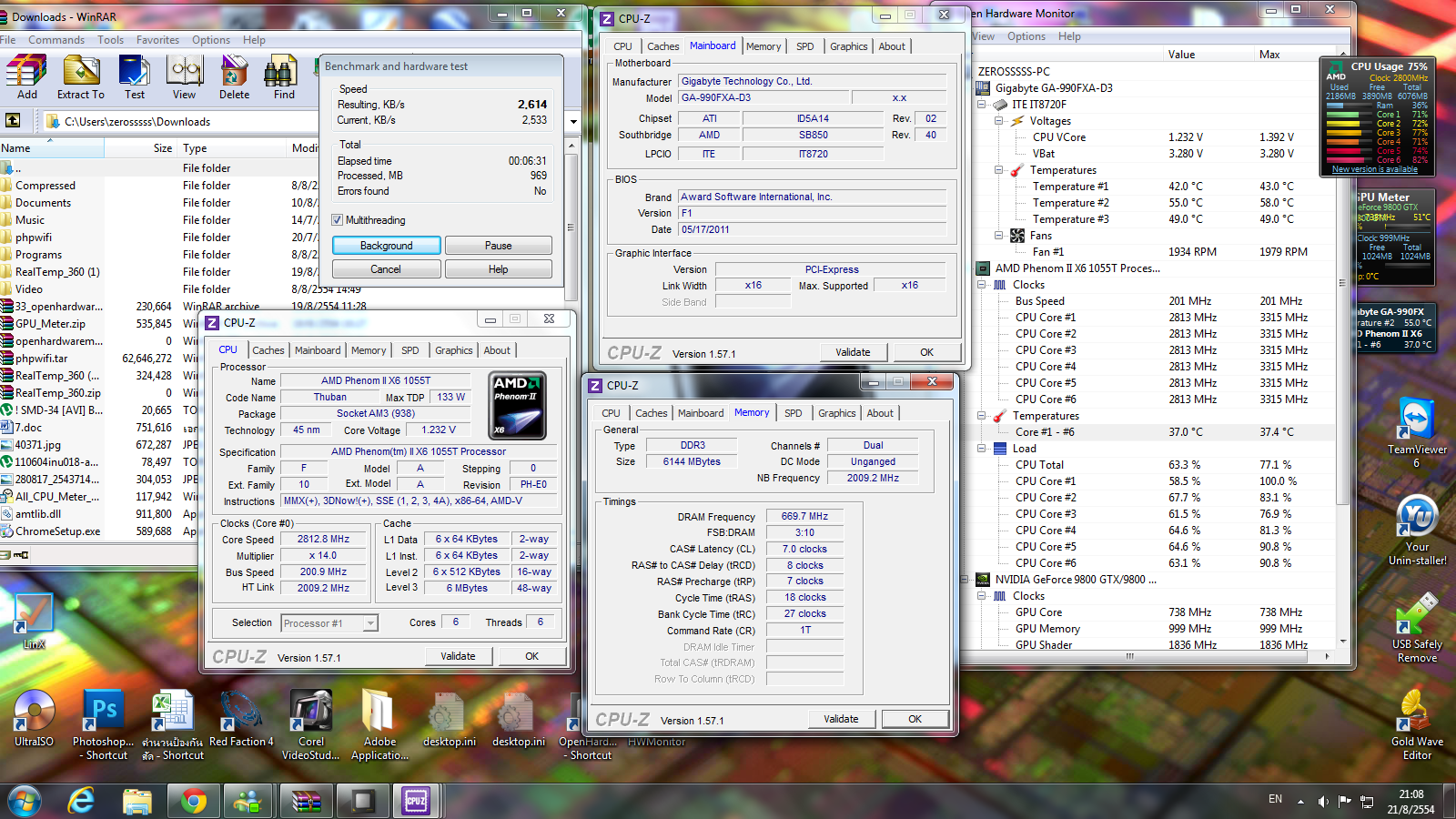The width and height of the screenshot is (1456, 819).
Task: Click the Extract To toolbar icon in WinRAR
Action: 81,76
